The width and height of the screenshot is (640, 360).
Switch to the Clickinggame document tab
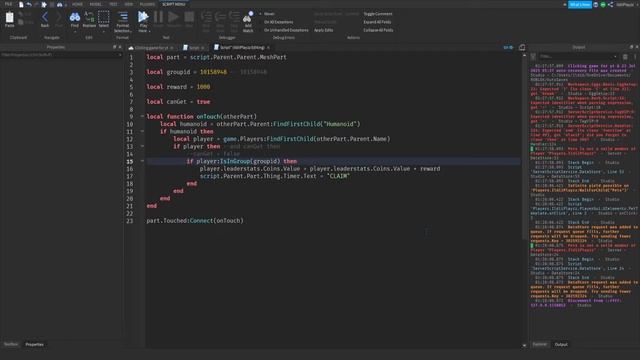point(151,48)
